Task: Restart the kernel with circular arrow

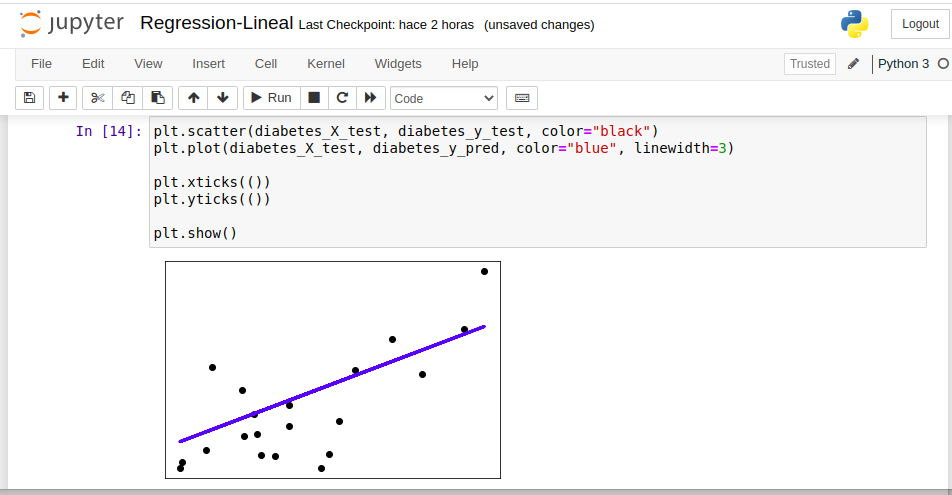Action: [342, 98]
